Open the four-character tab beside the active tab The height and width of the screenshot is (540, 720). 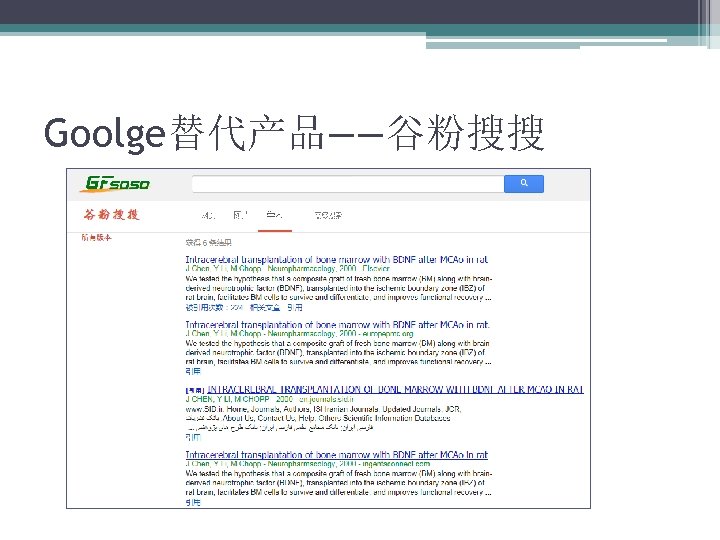tap(328, 215)
